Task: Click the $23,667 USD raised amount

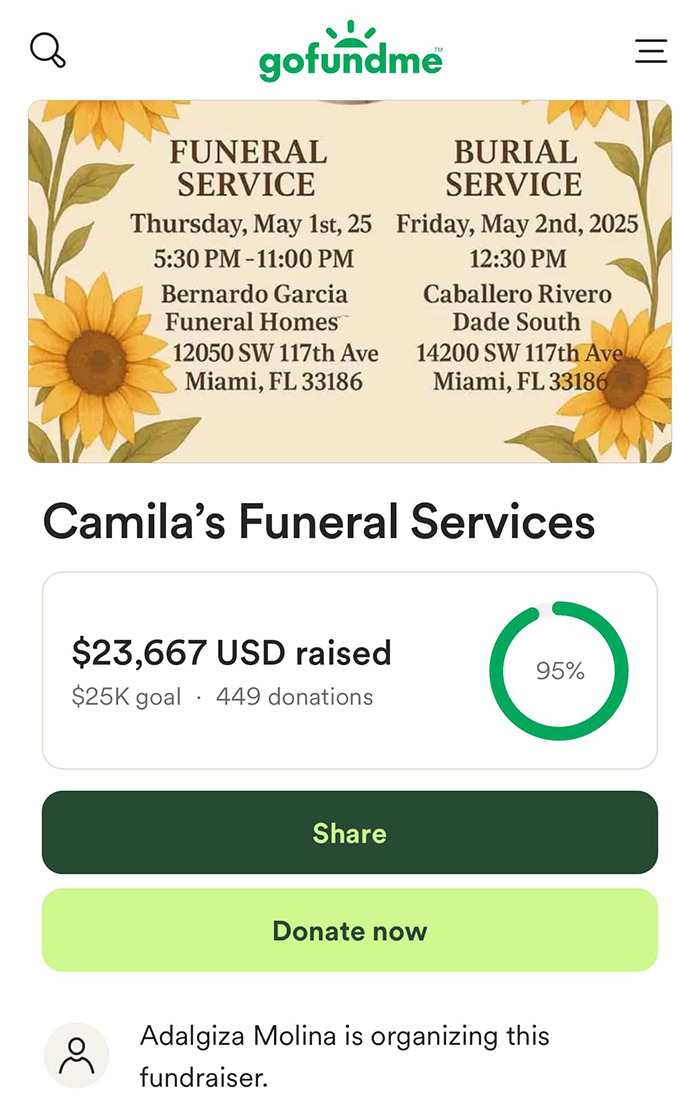Action: click(232, 653)
